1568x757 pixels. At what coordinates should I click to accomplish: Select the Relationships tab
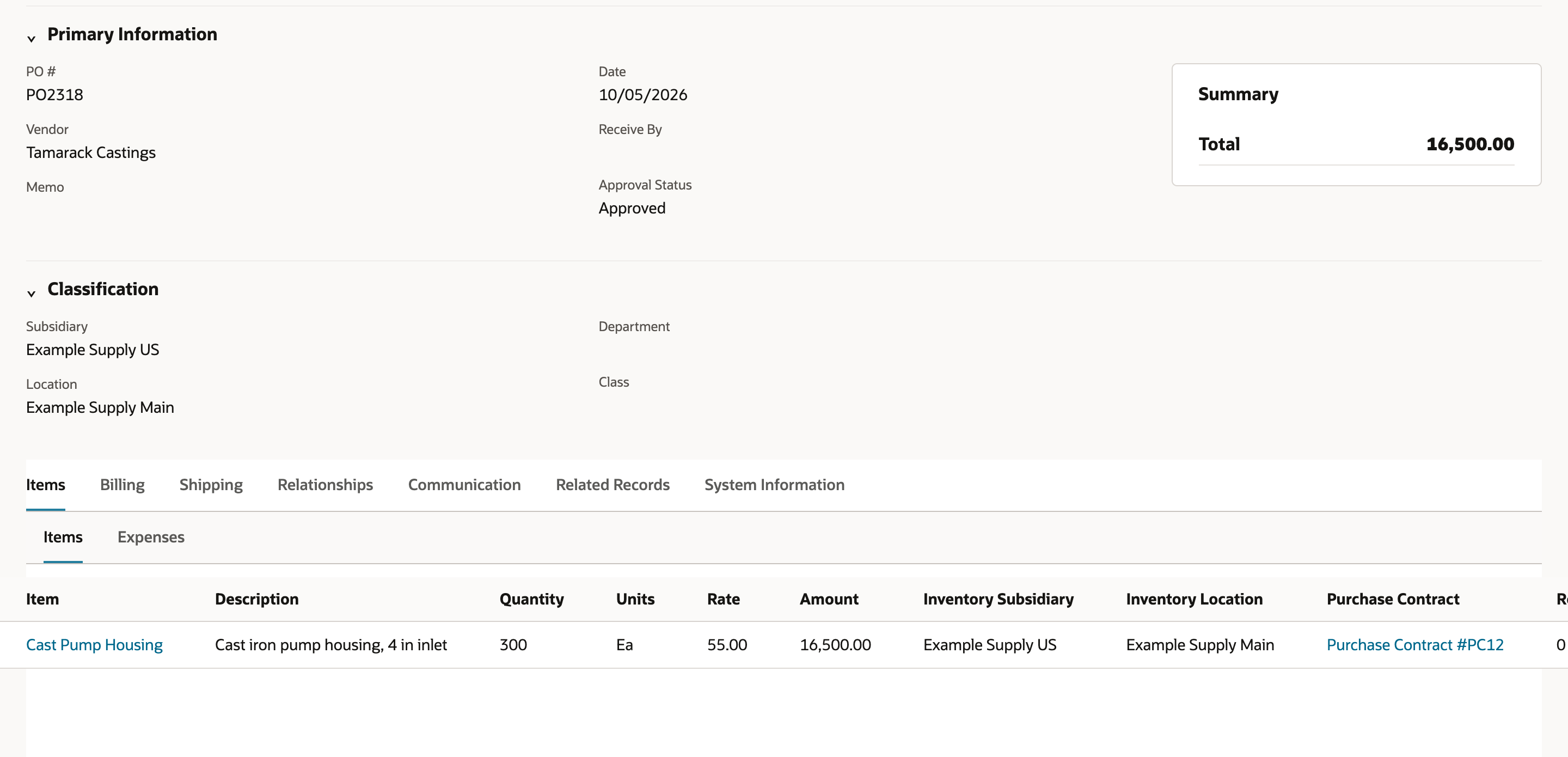[325, 485]
